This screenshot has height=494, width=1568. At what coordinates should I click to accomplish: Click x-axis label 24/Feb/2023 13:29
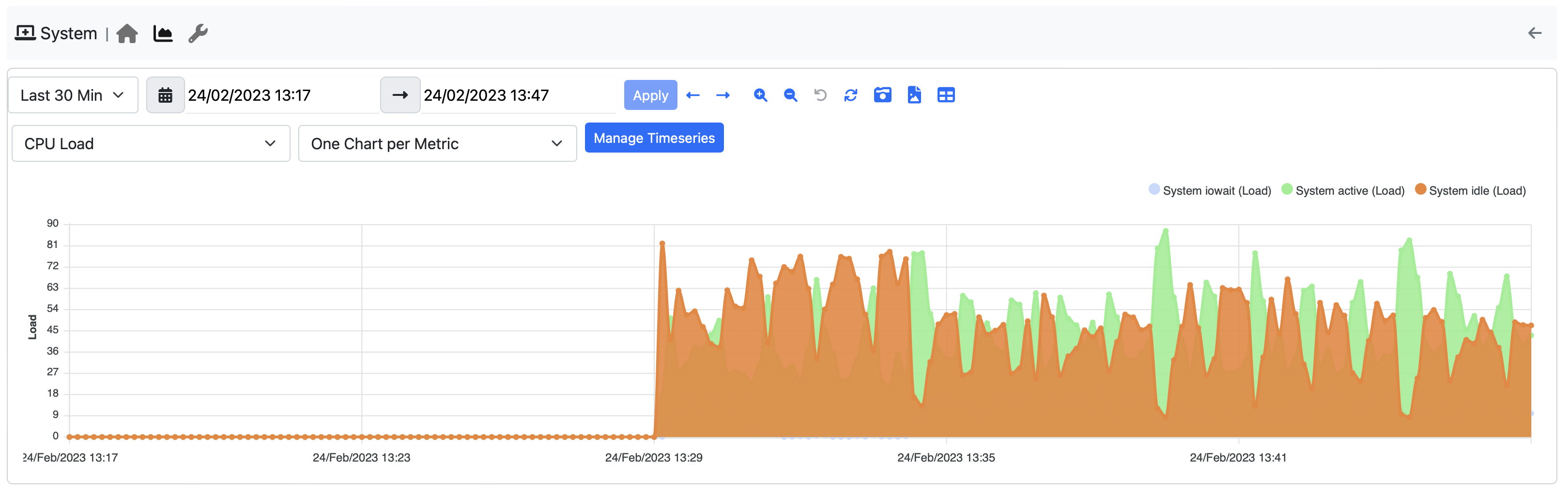(x=654, y=458)
